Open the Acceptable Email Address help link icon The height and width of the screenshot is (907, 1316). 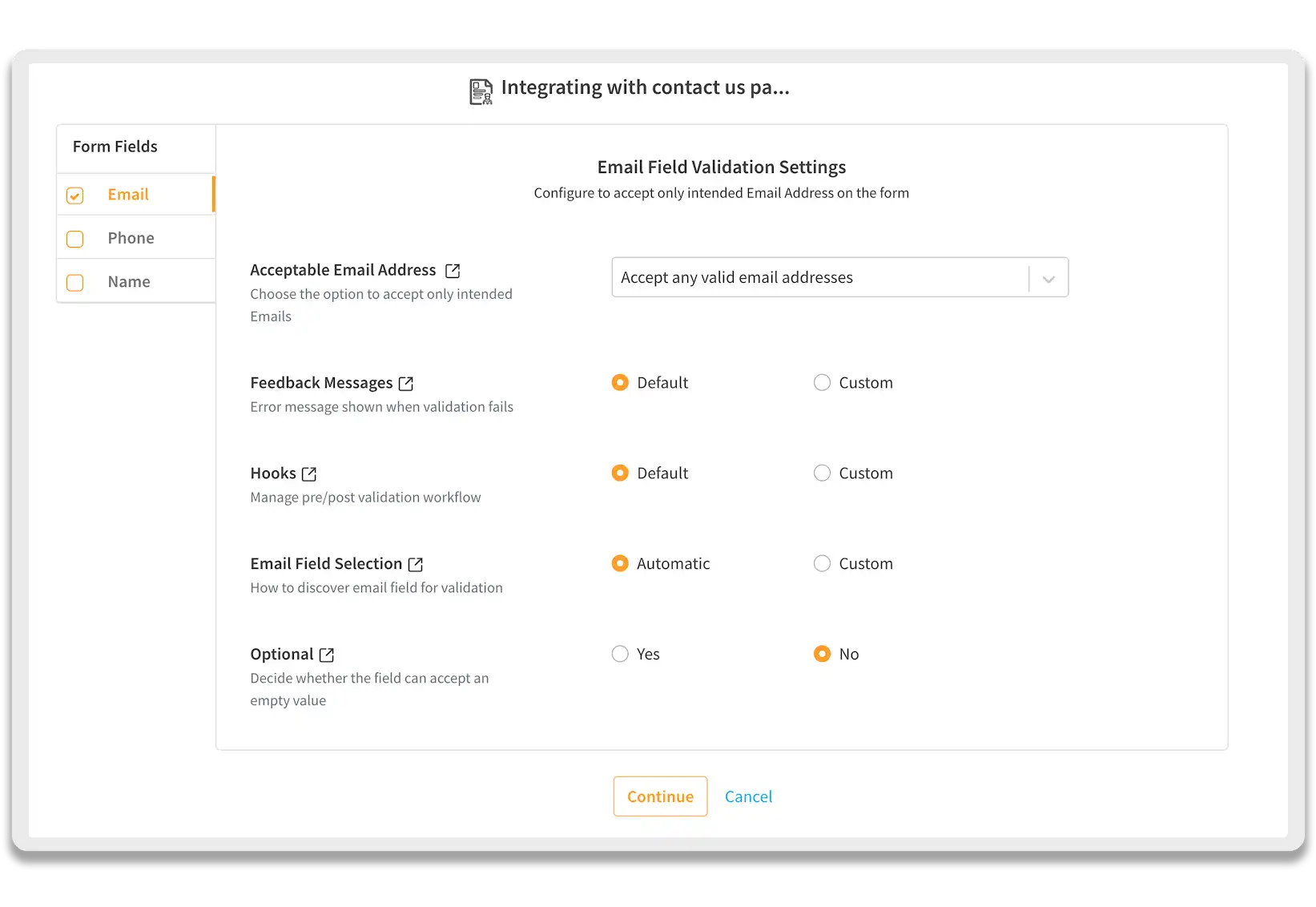click(453, 271)
